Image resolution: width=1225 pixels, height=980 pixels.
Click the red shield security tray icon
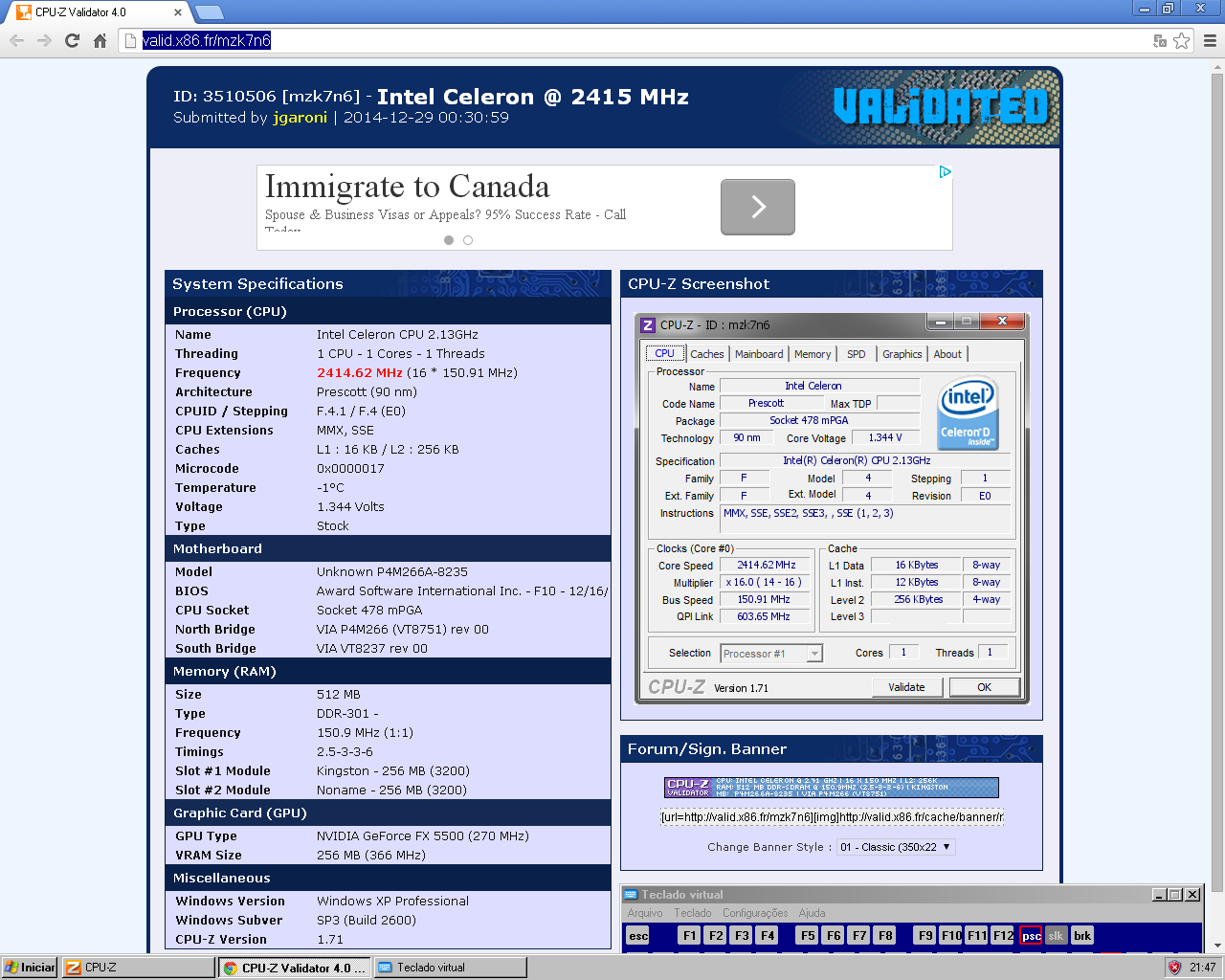(1175, 968)
